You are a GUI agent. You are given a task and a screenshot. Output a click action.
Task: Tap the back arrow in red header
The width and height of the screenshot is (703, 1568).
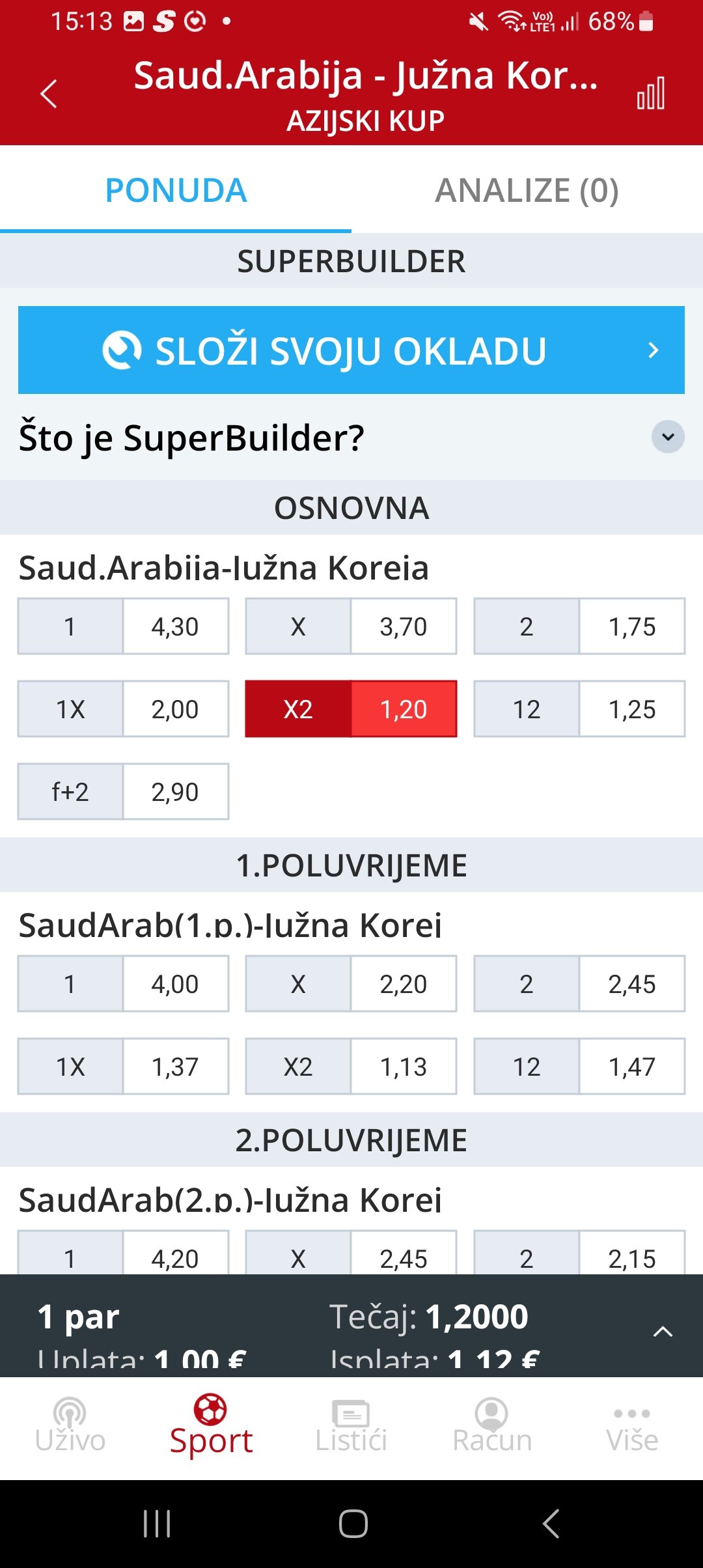pyautogui.click(x=49, y=94)
